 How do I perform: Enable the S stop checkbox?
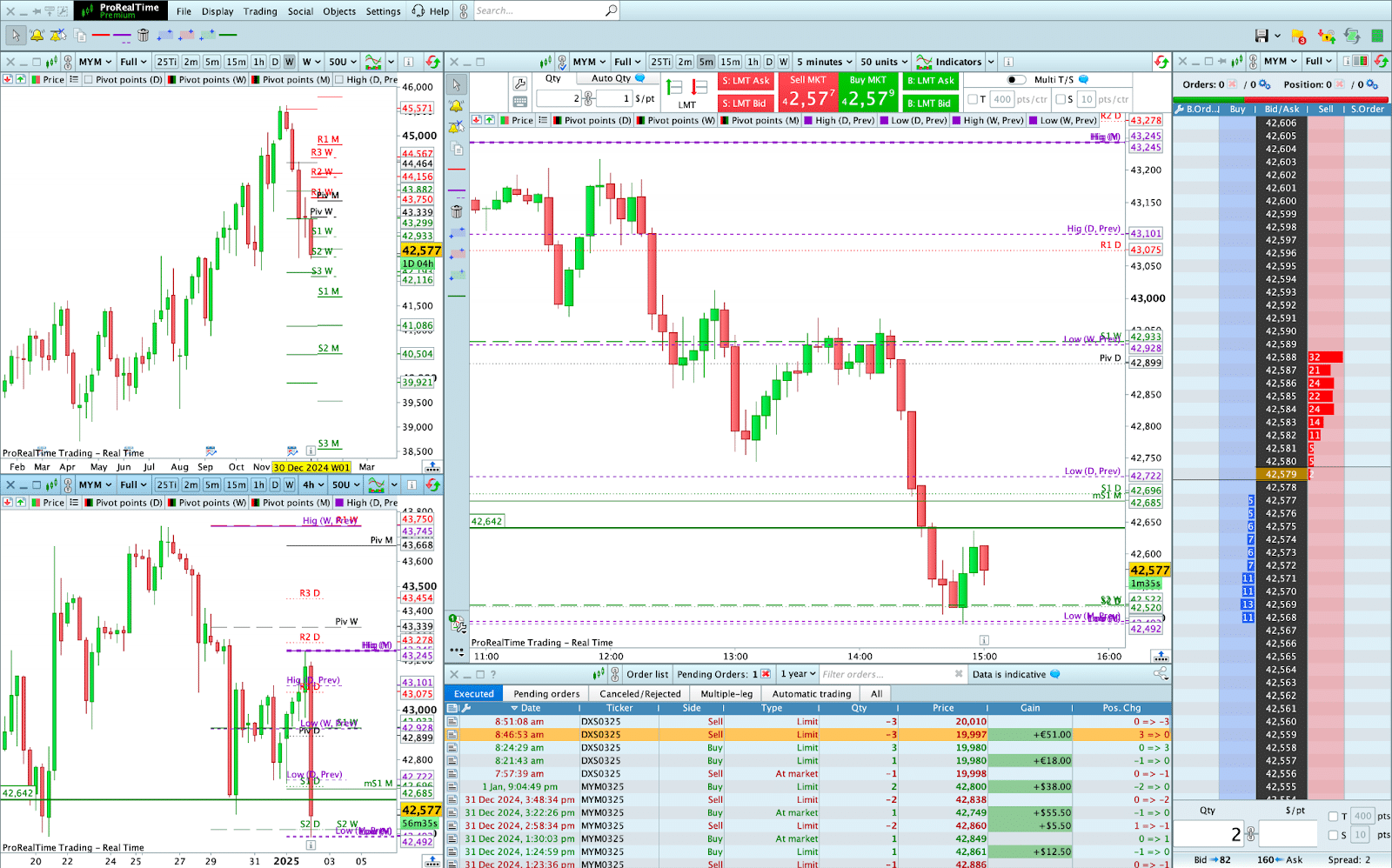(x=1061, y=98)
